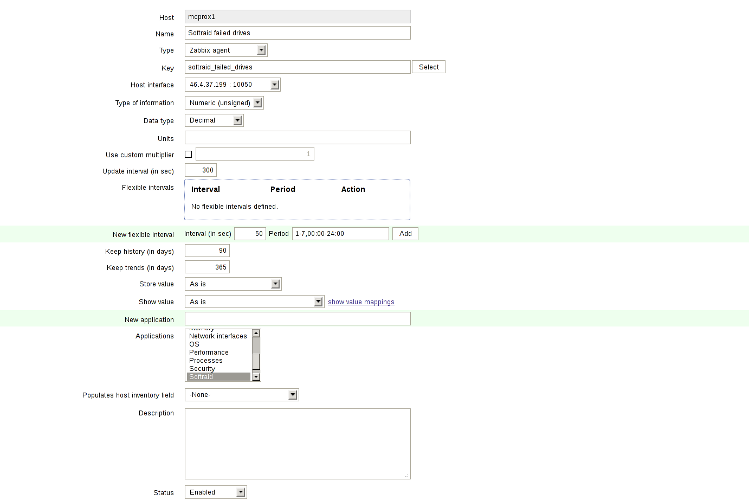Click the Select button next to Key

[428, 67]
